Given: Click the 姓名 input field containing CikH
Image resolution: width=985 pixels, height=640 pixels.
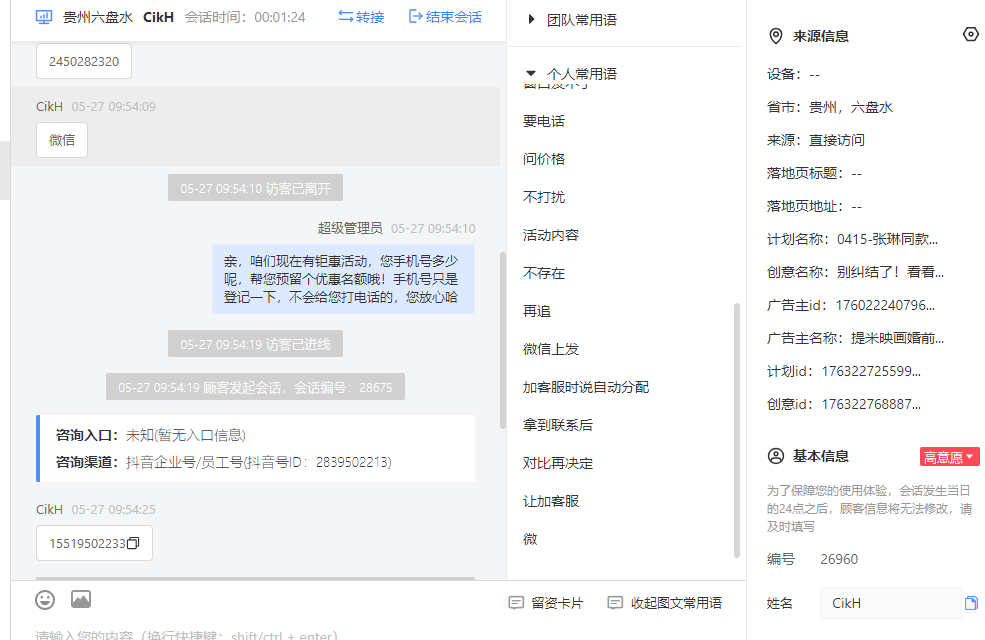Looking at the screenshot, I should click(890, 603).
